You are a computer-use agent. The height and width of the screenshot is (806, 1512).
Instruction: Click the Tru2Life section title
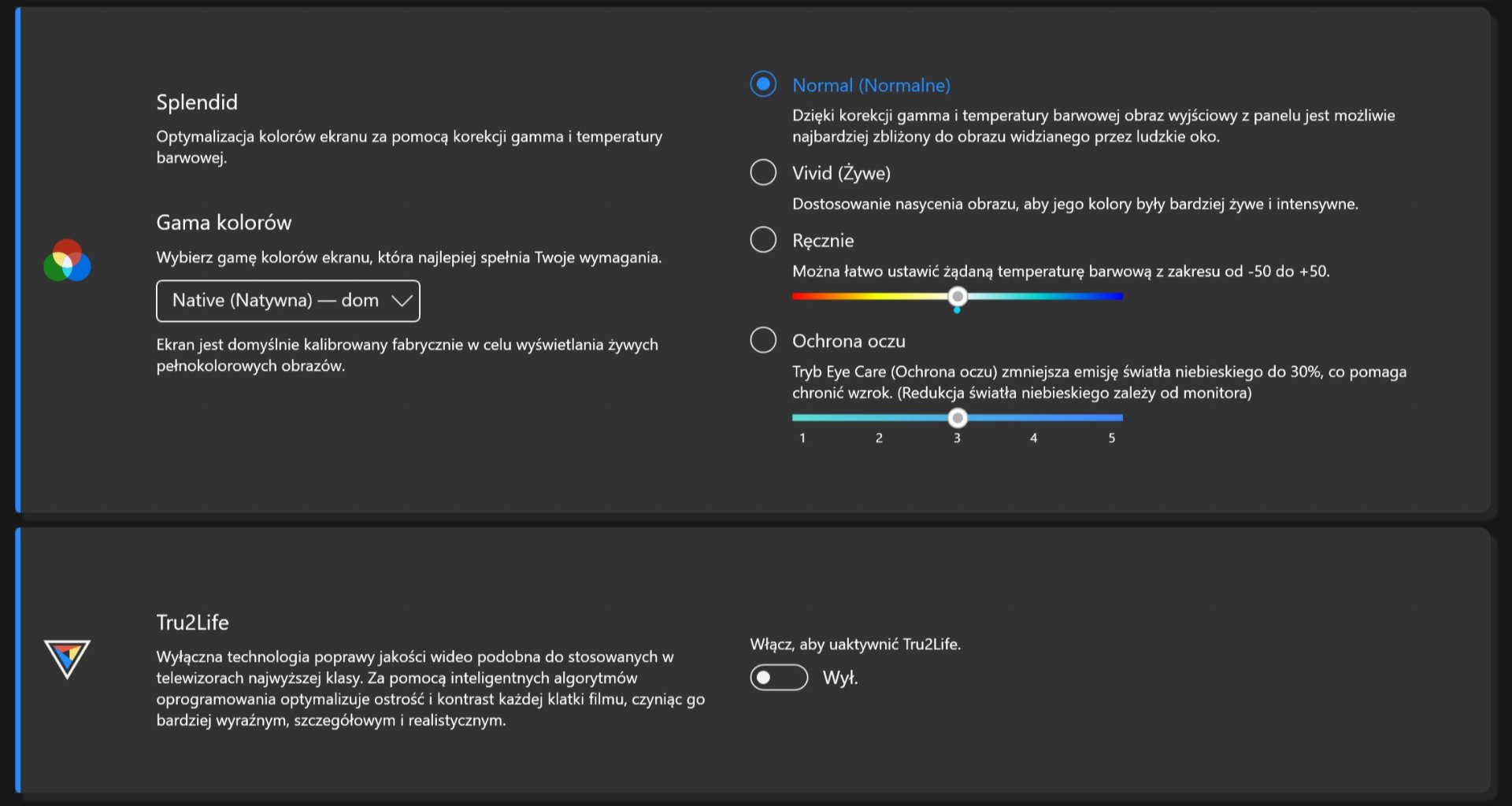click(x=192, y=623)
